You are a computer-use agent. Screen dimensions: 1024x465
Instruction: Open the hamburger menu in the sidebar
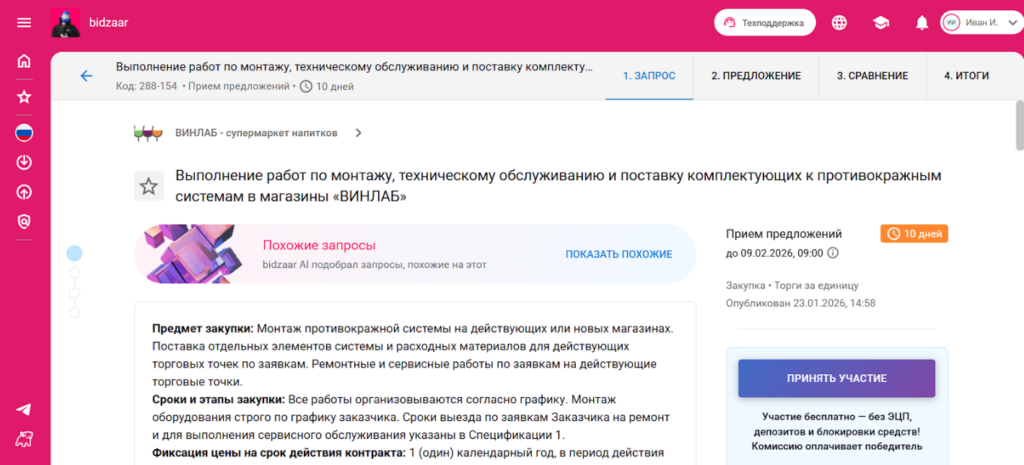click(24, 23)
